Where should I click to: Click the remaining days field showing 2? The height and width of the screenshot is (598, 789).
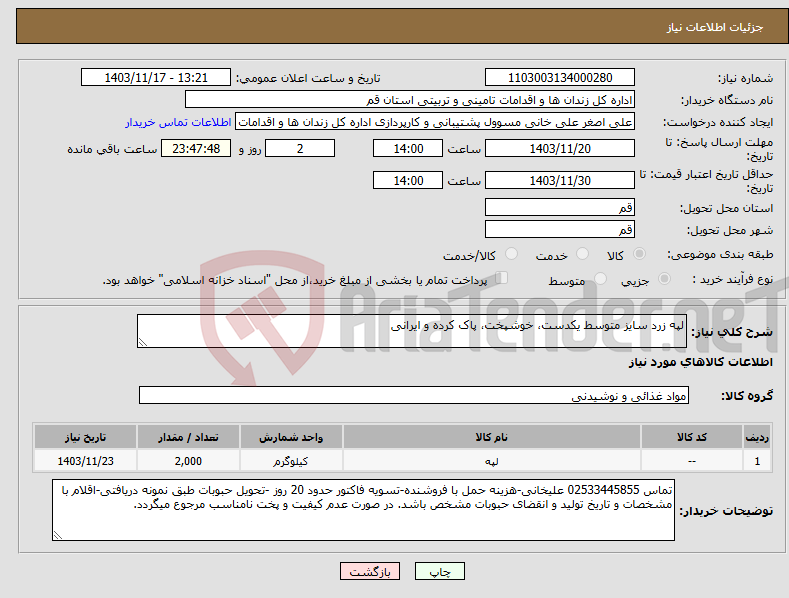(x=300, y=148)
